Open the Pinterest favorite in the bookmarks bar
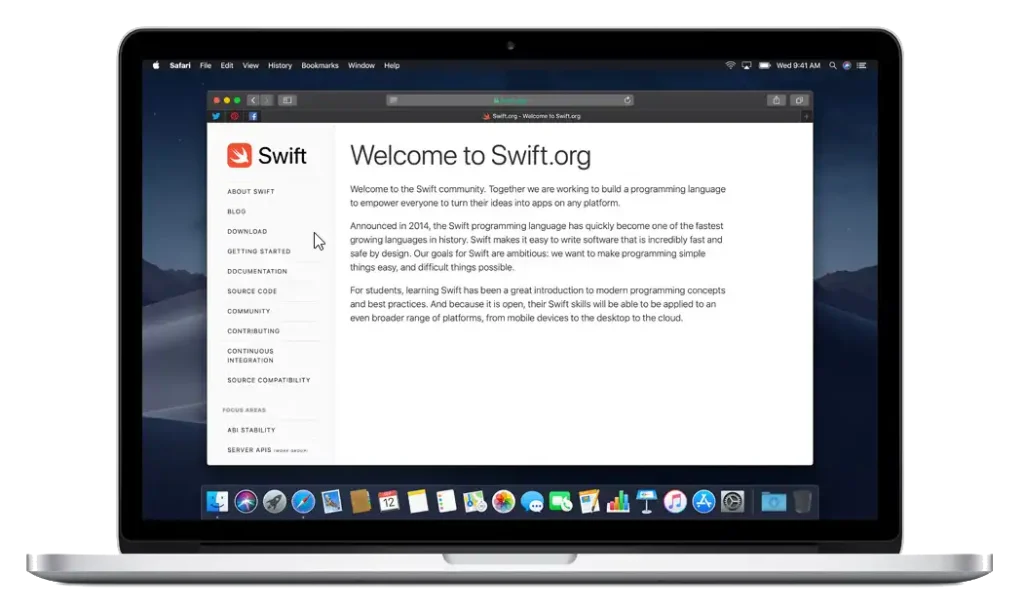Viewport: 1024px width, 614px height. 235,116
